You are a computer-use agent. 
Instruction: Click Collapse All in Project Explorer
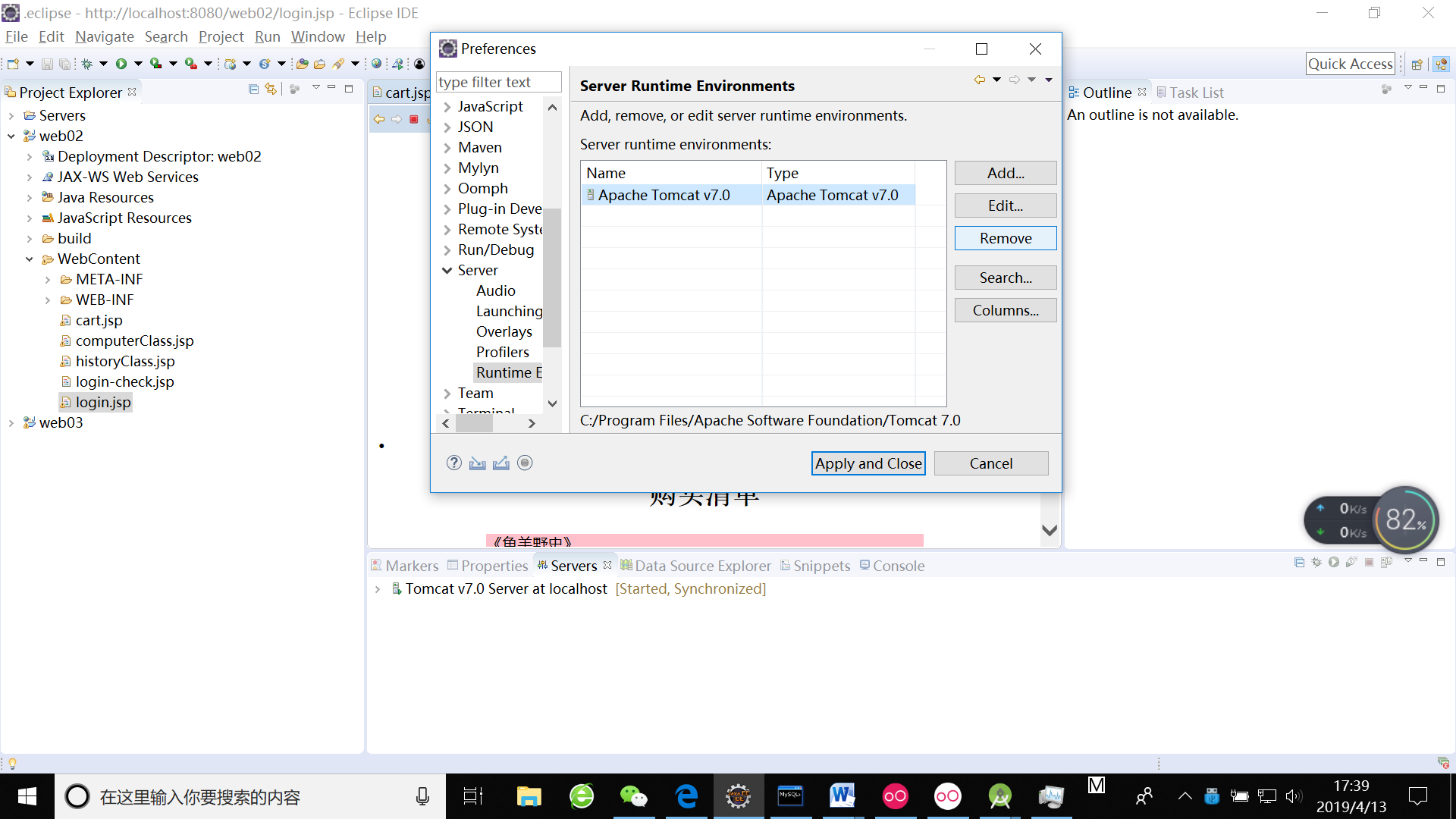[253, 89]
